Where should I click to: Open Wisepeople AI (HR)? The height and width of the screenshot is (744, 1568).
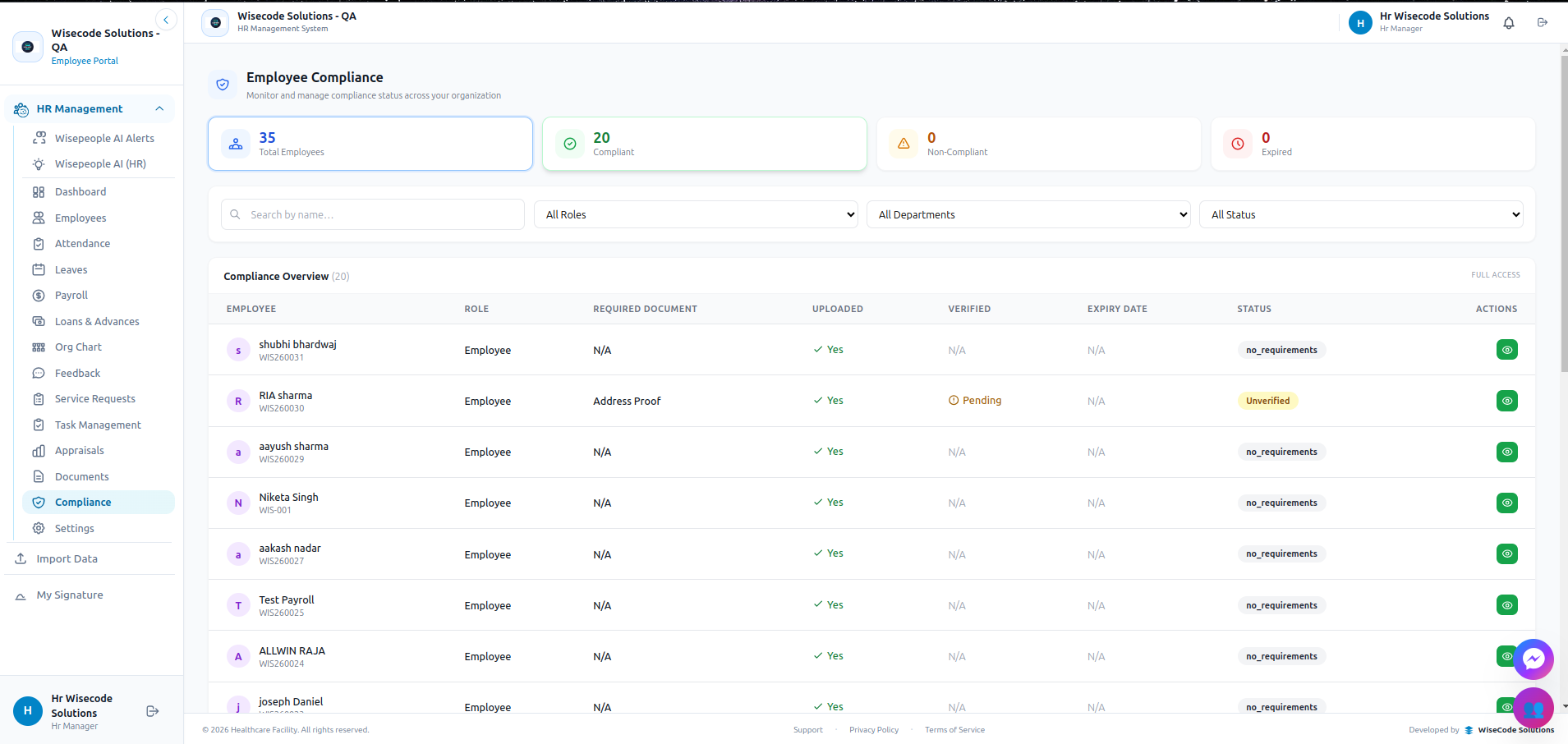click(x=99, y=163)
